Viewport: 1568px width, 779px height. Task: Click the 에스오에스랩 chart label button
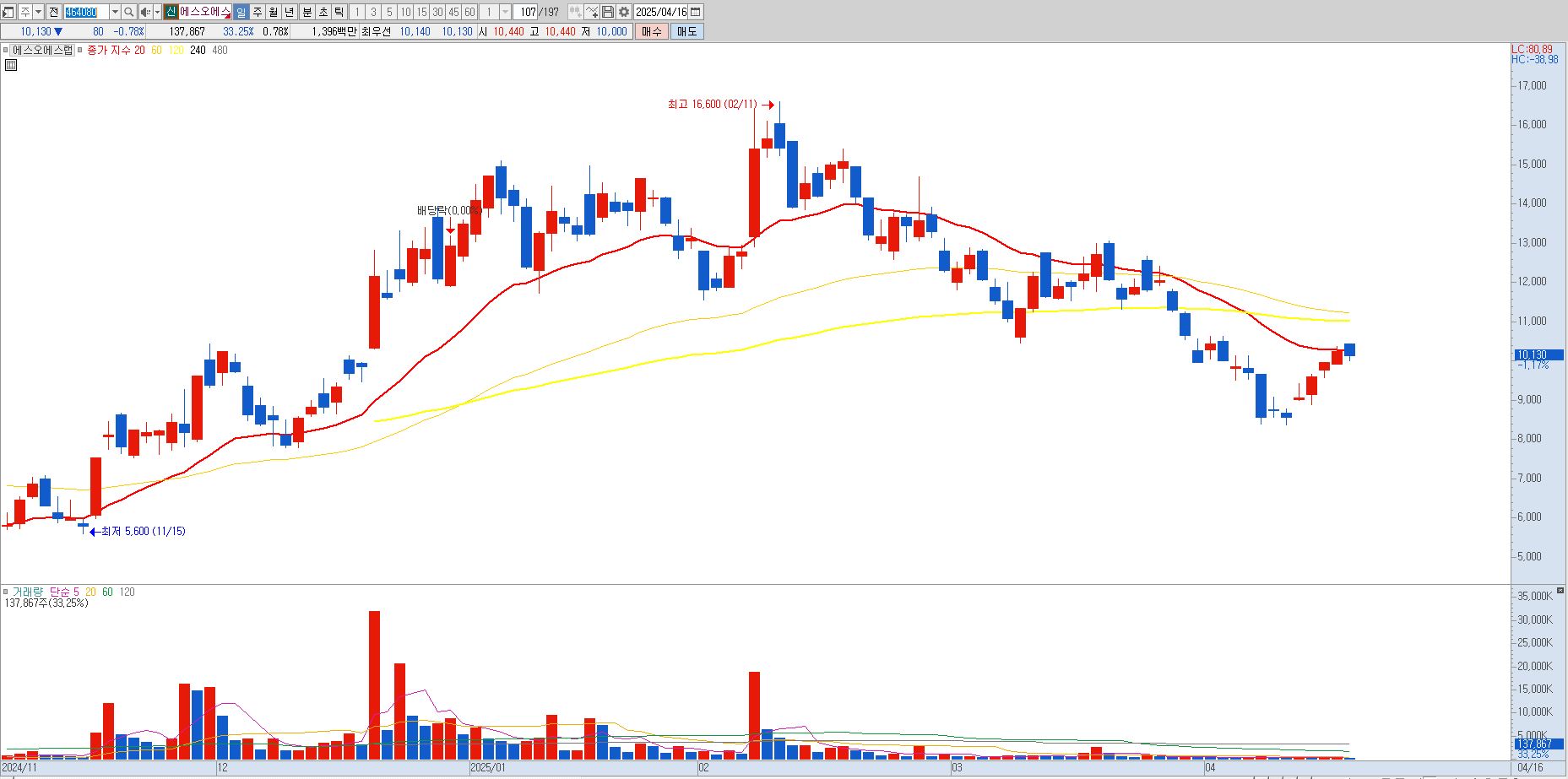pyautogui.click(x=42, y=50)
